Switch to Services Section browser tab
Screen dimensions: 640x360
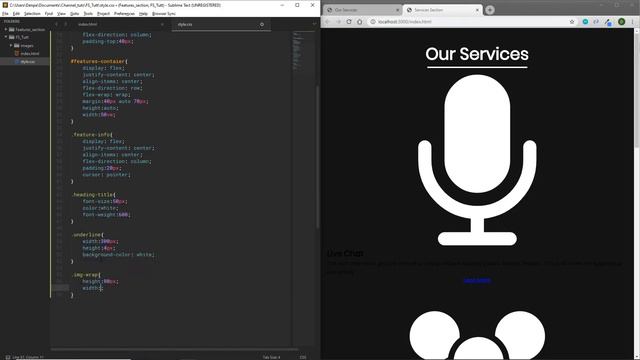click(x=442, y=10)
